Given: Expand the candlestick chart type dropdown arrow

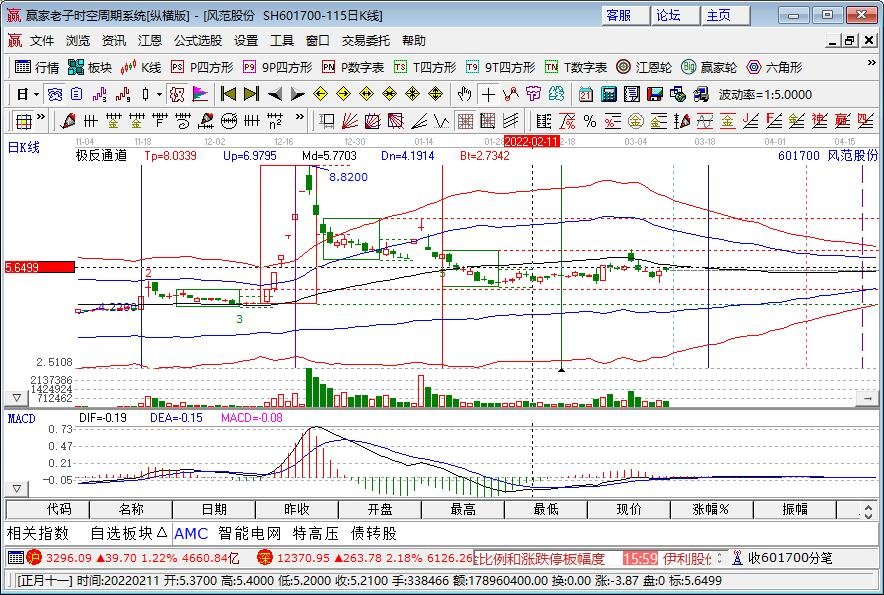Looking at the screenshot, I should coord(159,94).
